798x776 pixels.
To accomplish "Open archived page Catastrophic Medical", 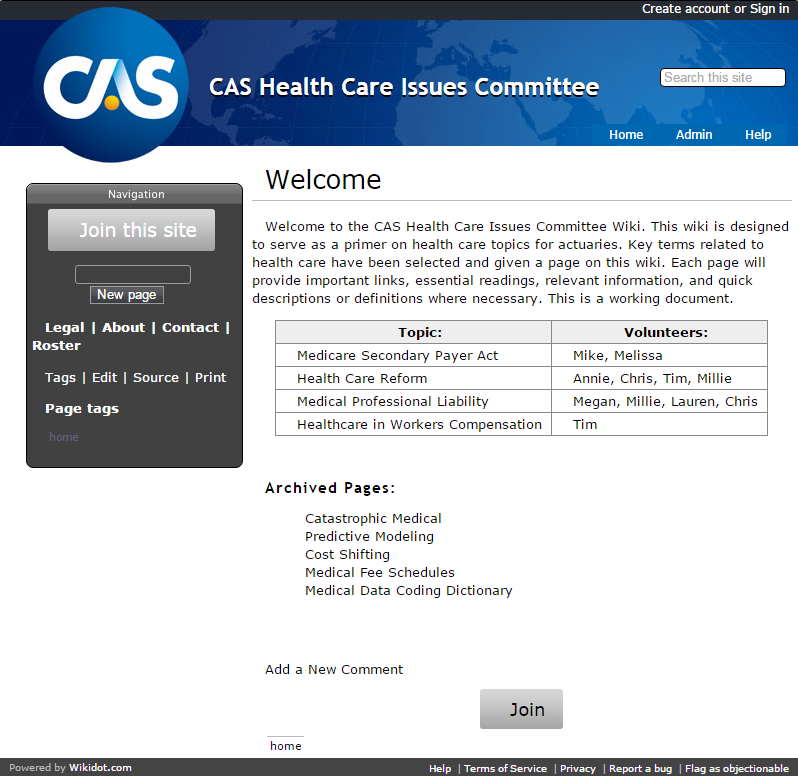I will coord(373,519).
